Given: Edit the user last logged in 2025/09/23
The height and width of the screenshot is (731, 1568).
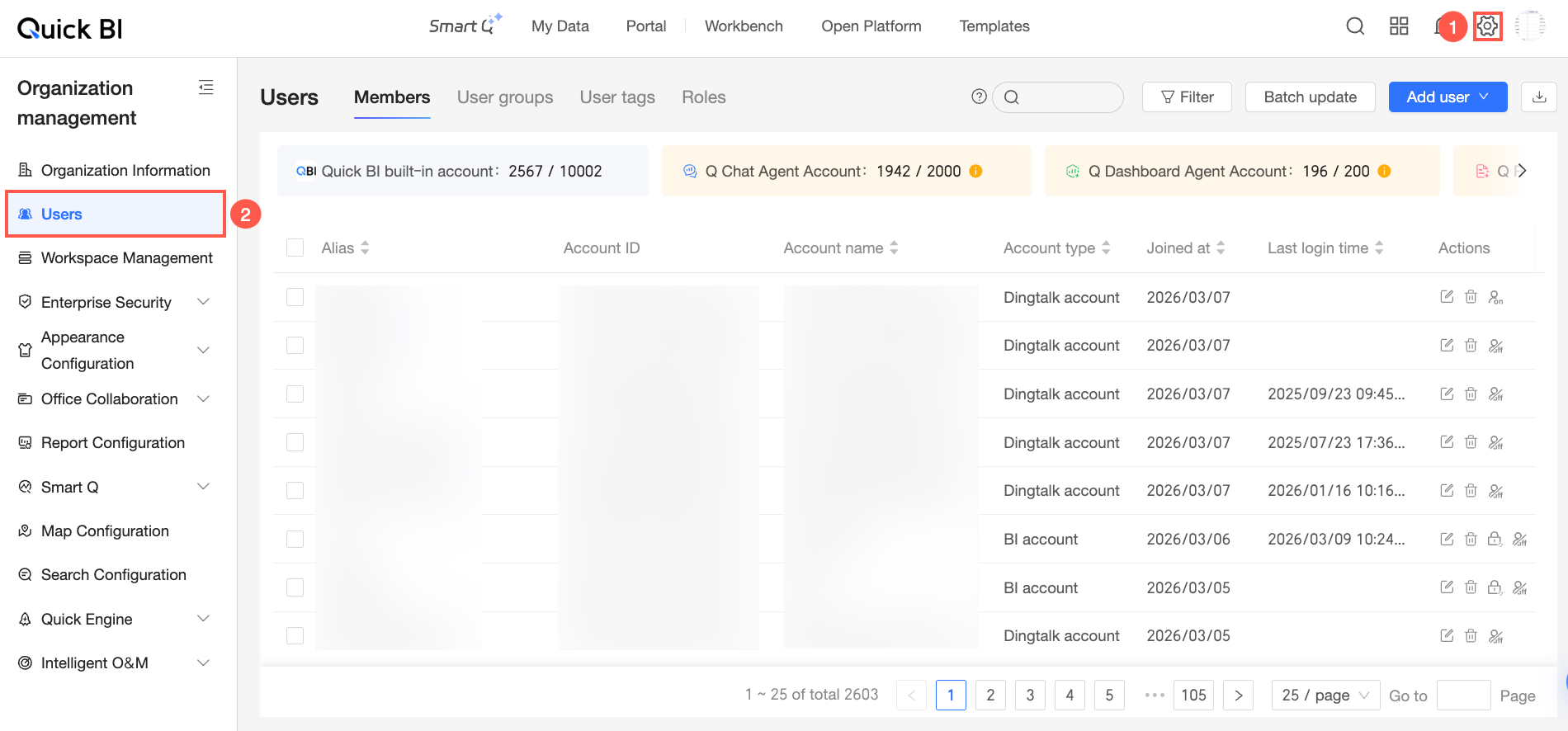Looking at the screenshot, I should [x=1447, y=394].
